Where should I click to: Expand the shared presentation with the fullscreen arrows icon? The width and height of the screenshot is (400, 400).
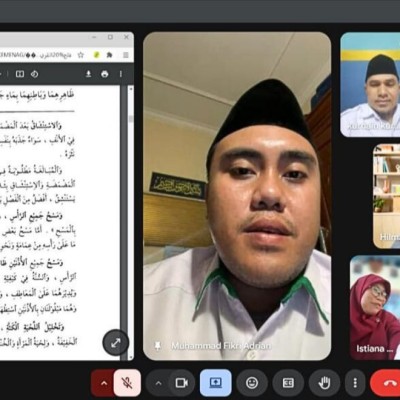point(116,343)
